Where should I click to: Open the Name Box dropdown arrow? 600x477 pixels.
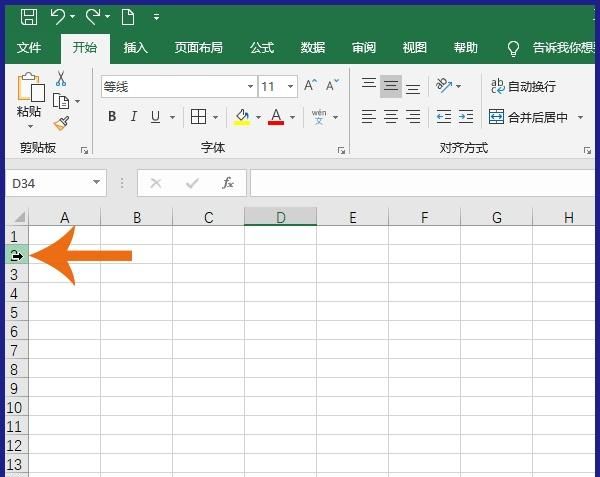[96, 182]
